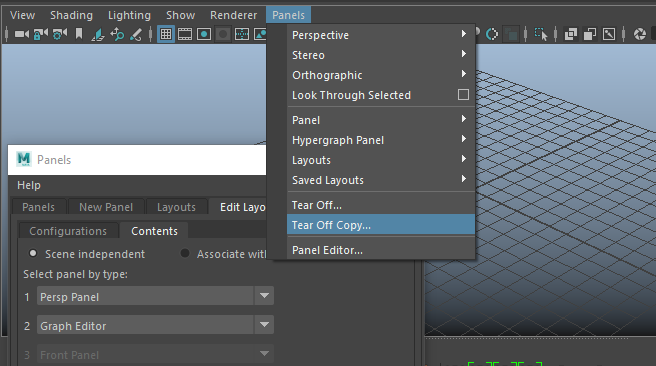This screenshot has height=366, width=656.
Task: Toggle the X-Ray Joints icon
Action: pyautogui.click(x=609, y=34)
